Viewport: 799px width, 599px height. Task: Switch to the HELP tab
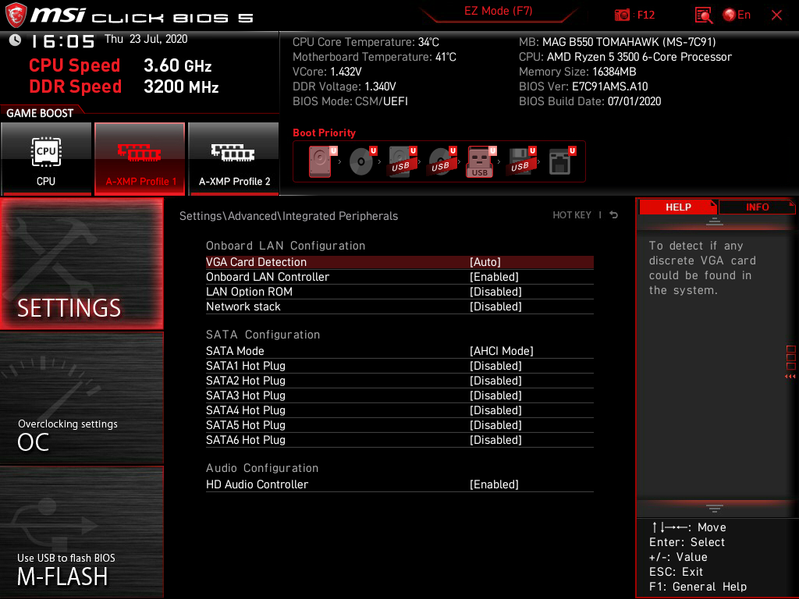click(678, 207)
